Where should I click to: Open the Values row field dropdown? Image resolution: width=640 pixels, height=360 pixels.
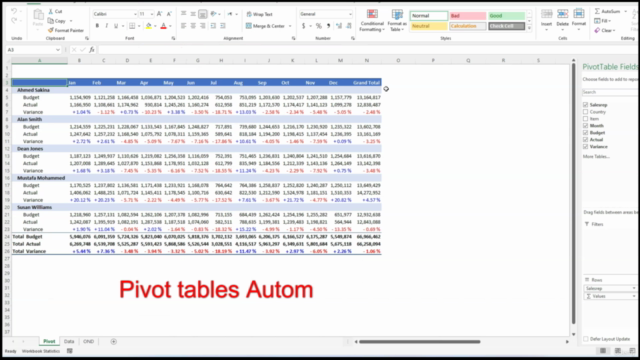[634, 296]
